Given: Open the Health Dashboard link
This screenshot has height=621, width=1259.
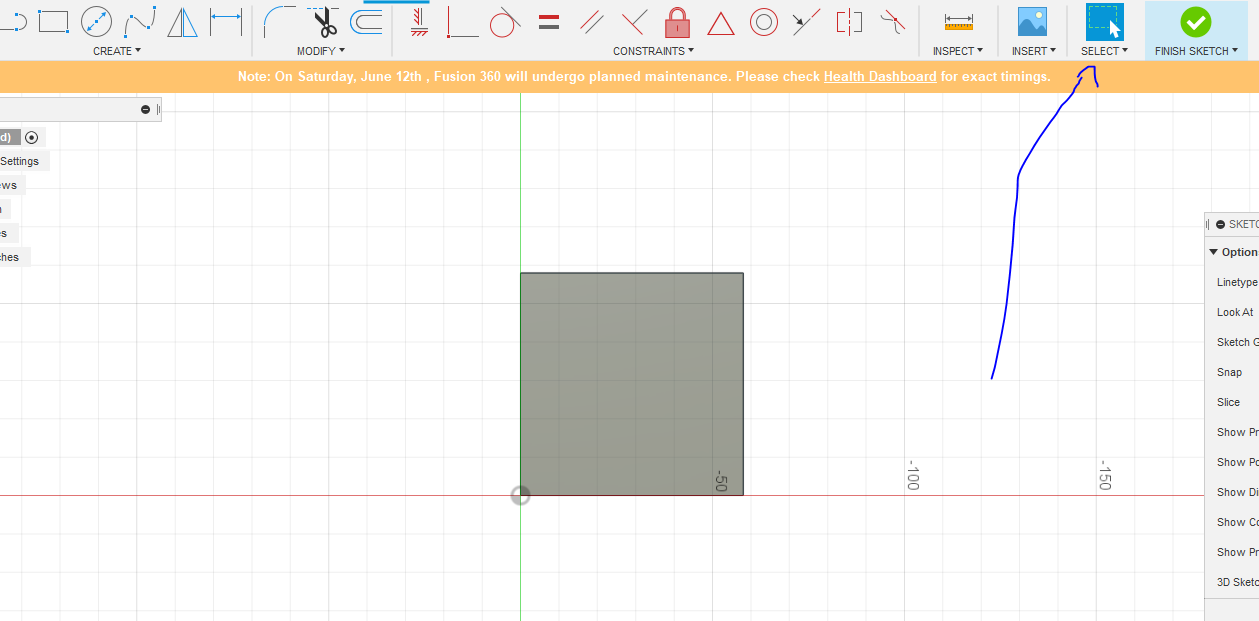Looking at the screenshot, I should (880, 76).
